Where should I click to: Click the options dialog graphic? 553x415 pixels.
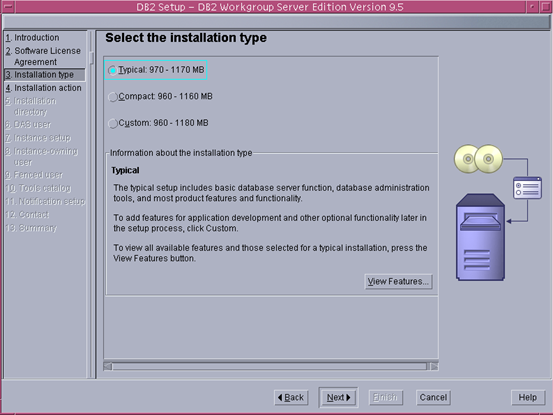(x=528, y=188)
